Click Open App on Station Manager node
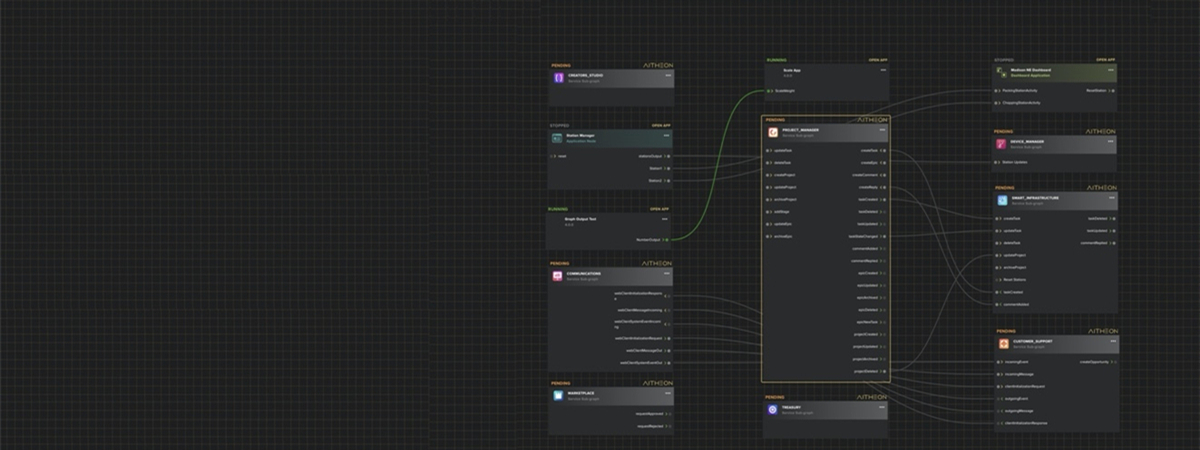 click(x=660, y=126)
